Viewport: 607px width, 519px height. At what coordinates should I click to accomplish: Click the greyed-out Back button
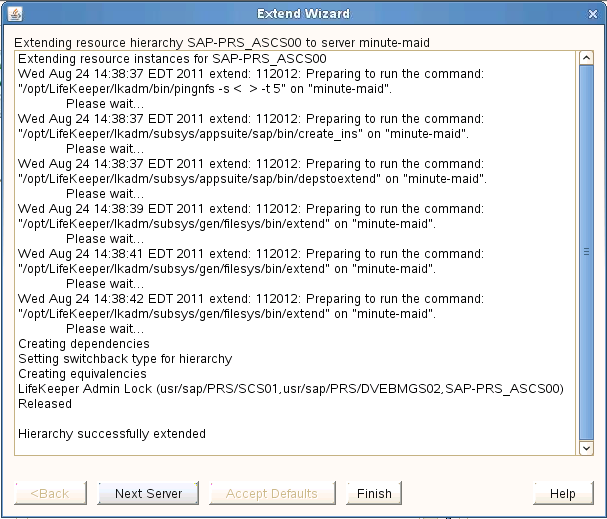coord(50,493)
